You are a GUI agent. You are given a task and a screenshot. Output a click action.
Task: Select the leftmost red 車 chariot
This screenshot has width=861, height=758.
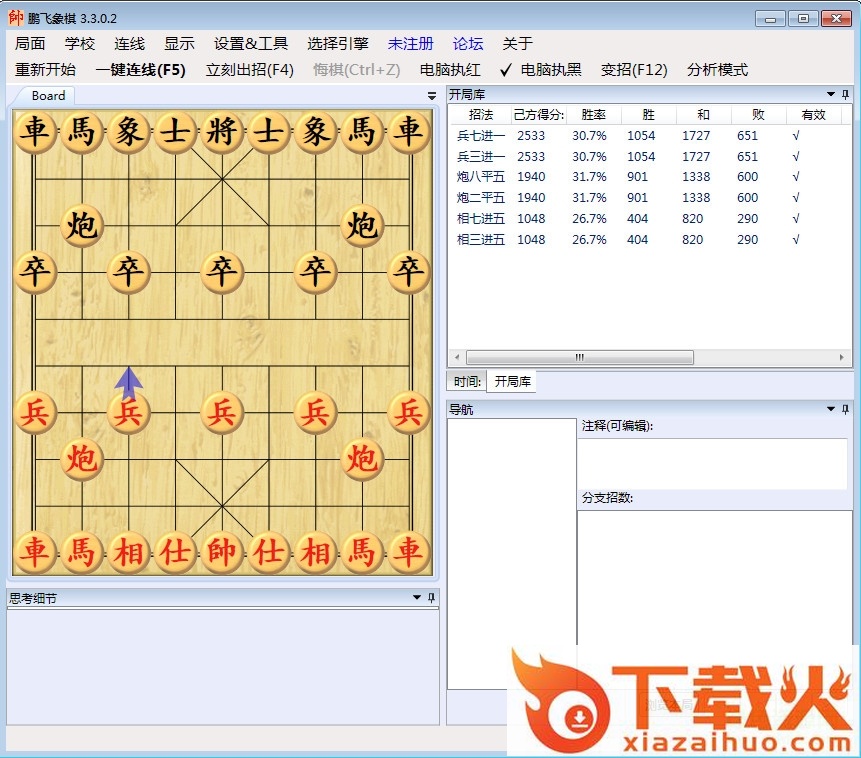[35, 552]
